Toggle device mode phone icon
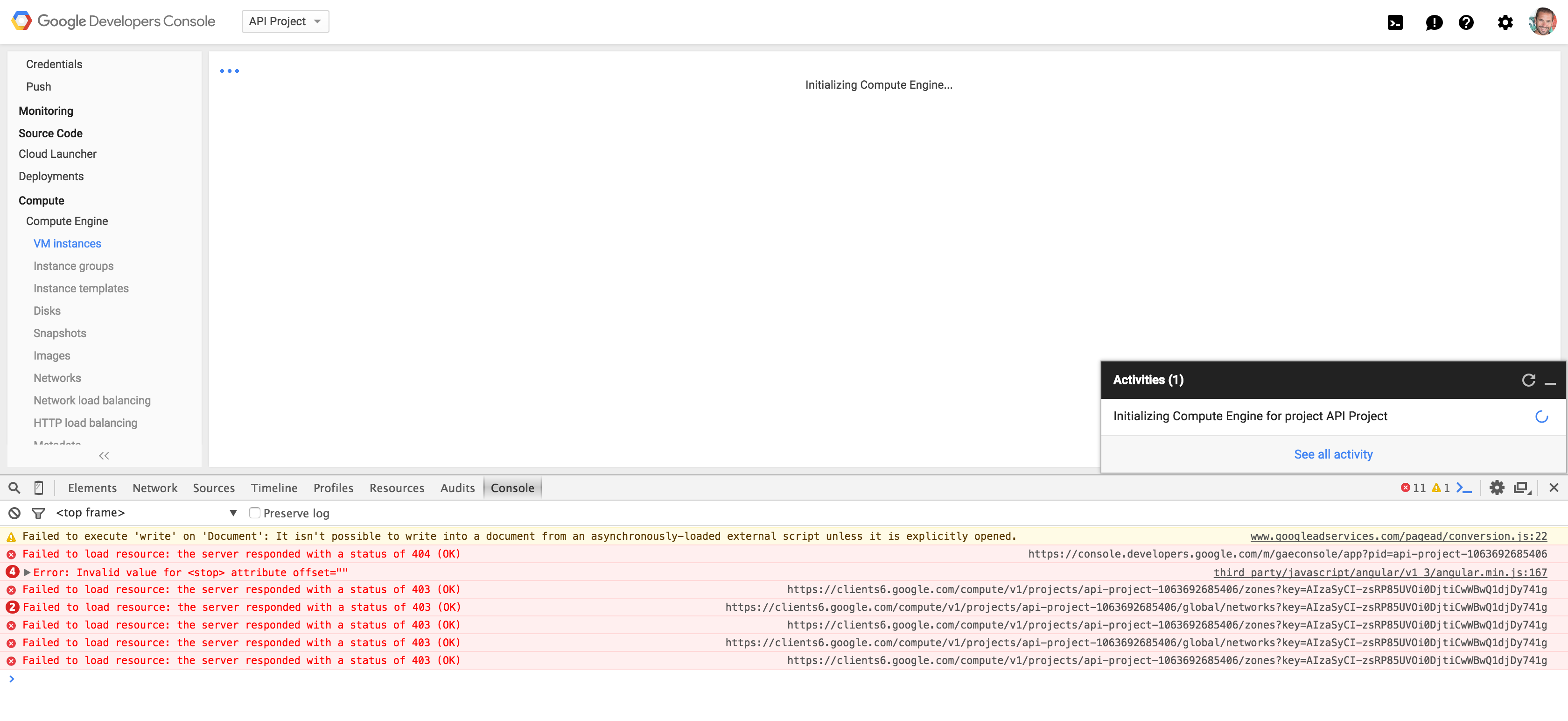Image resolution: width=1568 pixels, height=721 pixels. click(x=38, y=488)
